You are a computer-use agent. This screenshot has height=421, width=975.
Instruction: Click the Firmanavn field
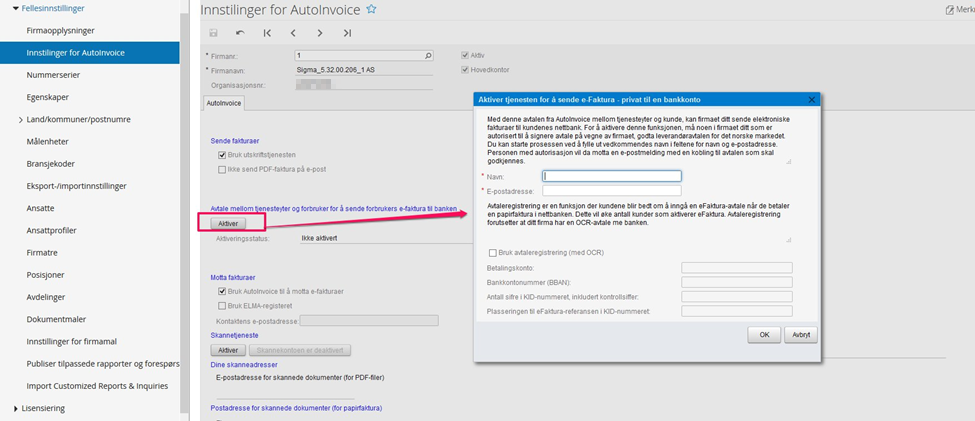[x=364, y=70]
